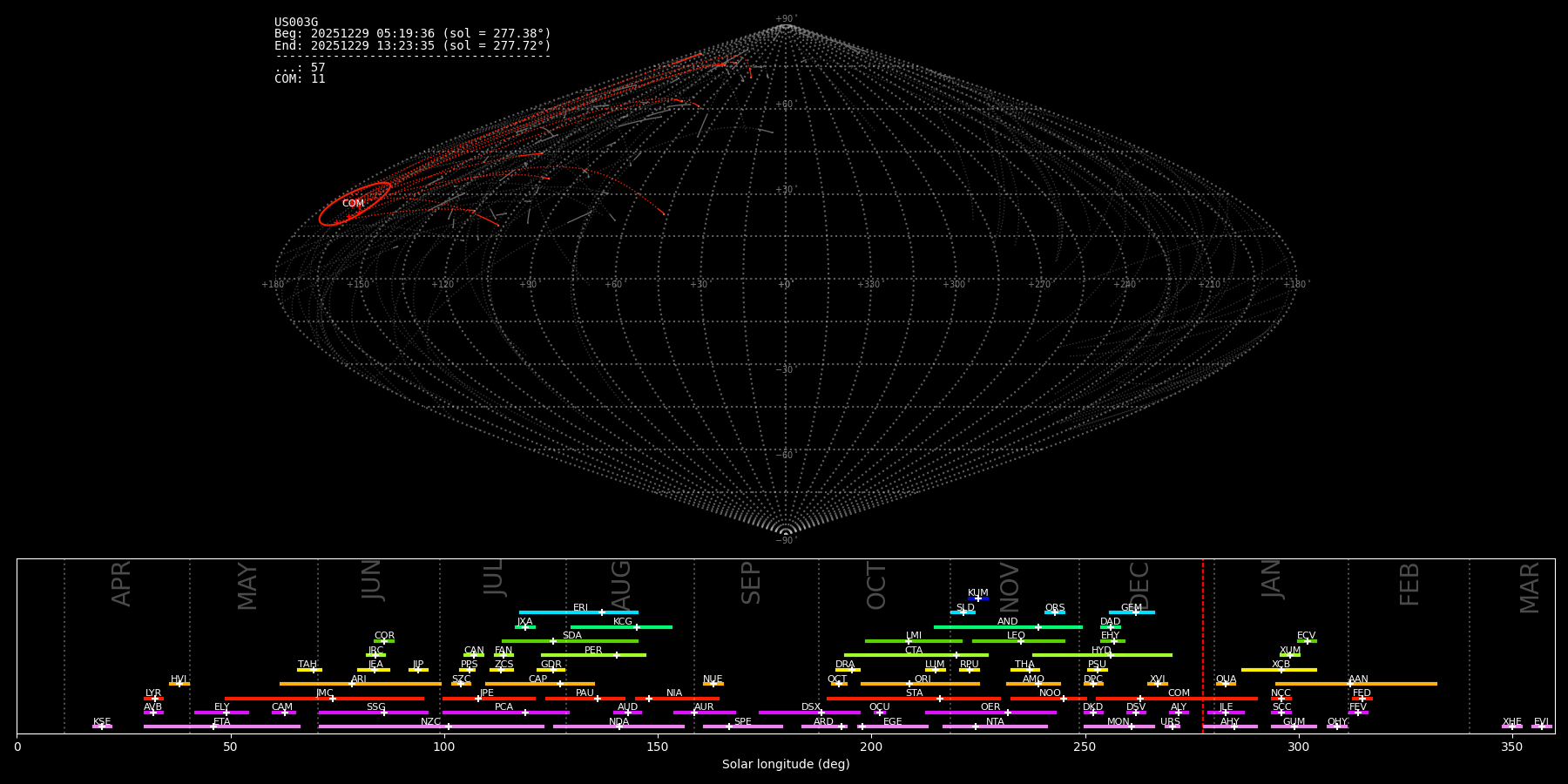Click the COM label in shower timeline
Viewport: 1568px width, 784px height.
[1179, 693]
